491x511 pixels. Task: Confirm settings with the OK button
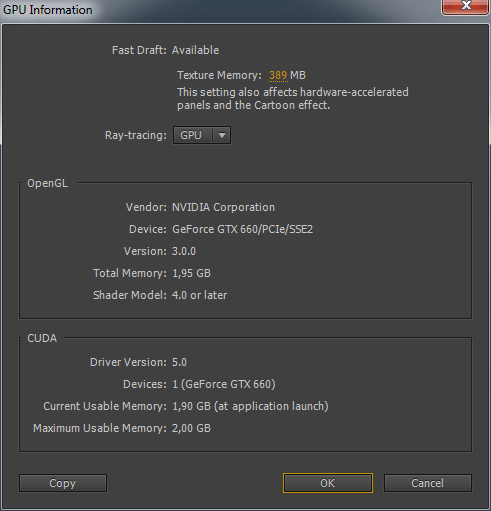(328, 483)
